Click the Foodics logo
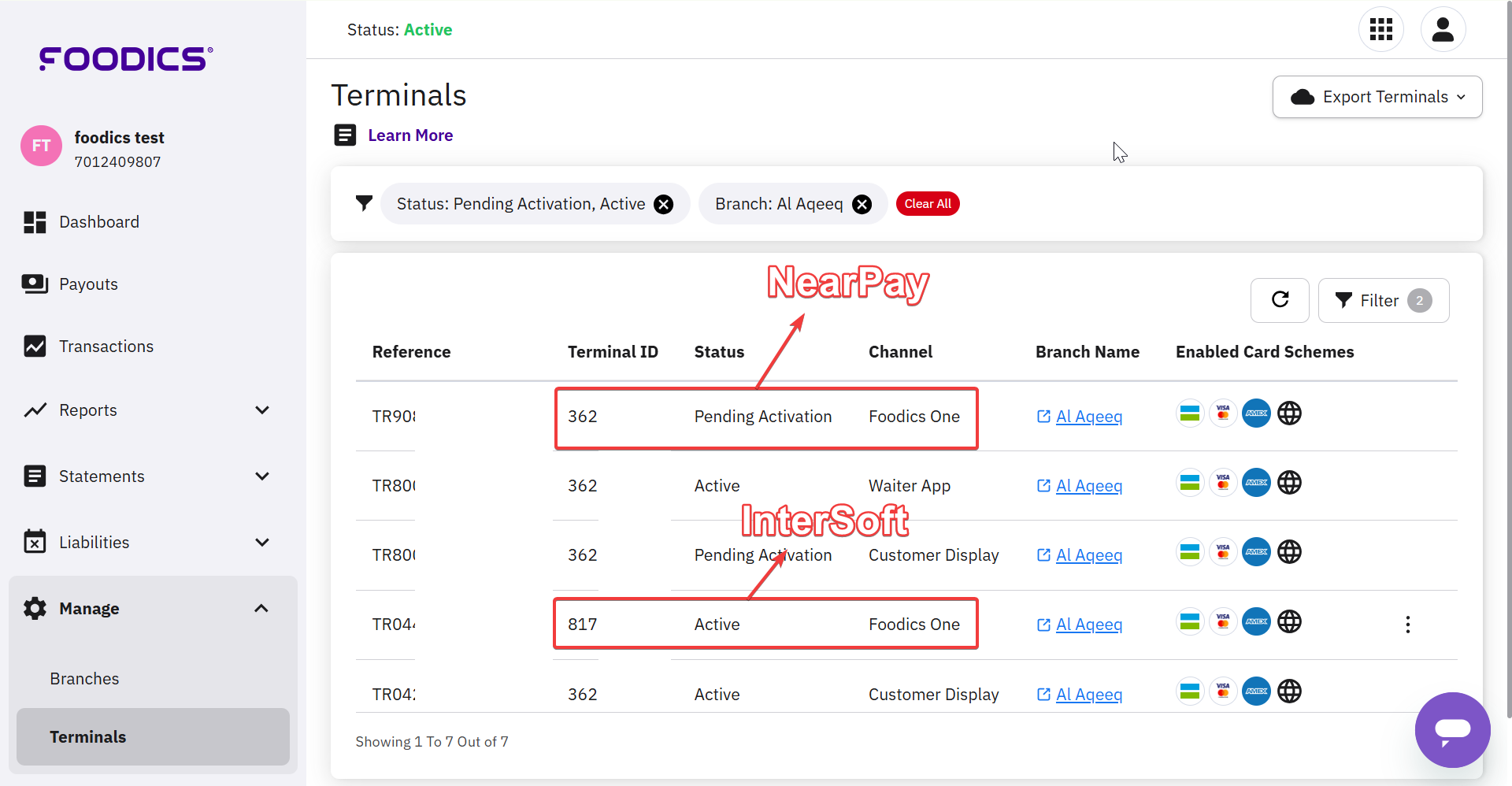The image size is (1512, 786). pyautogui.click(x=126, y=59)
